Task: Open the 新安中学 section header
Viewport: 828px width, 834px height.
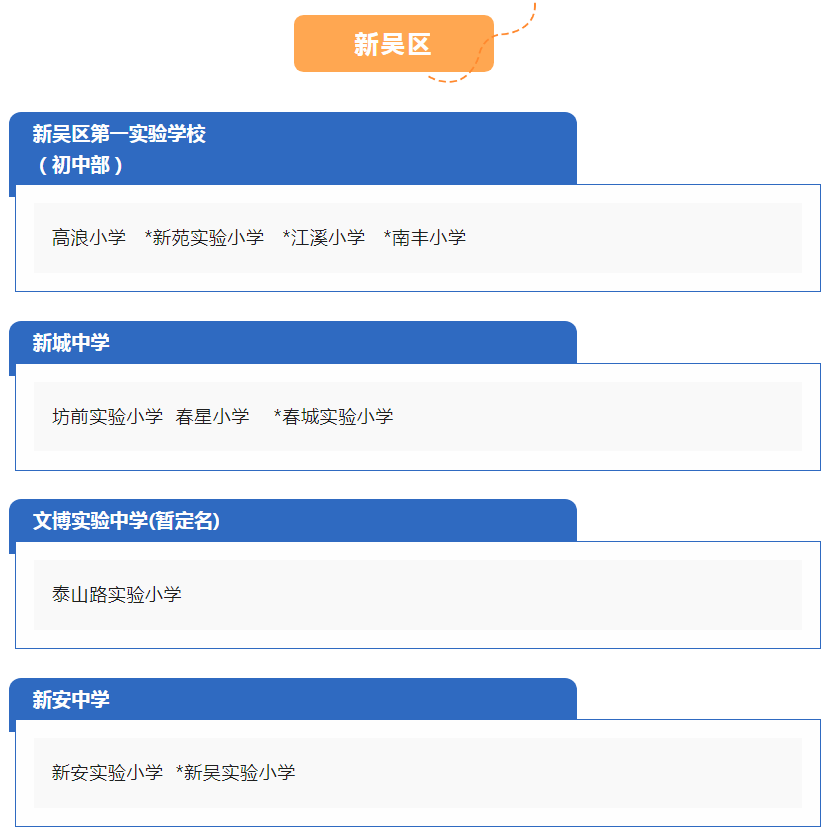Action: pos(293,699)
